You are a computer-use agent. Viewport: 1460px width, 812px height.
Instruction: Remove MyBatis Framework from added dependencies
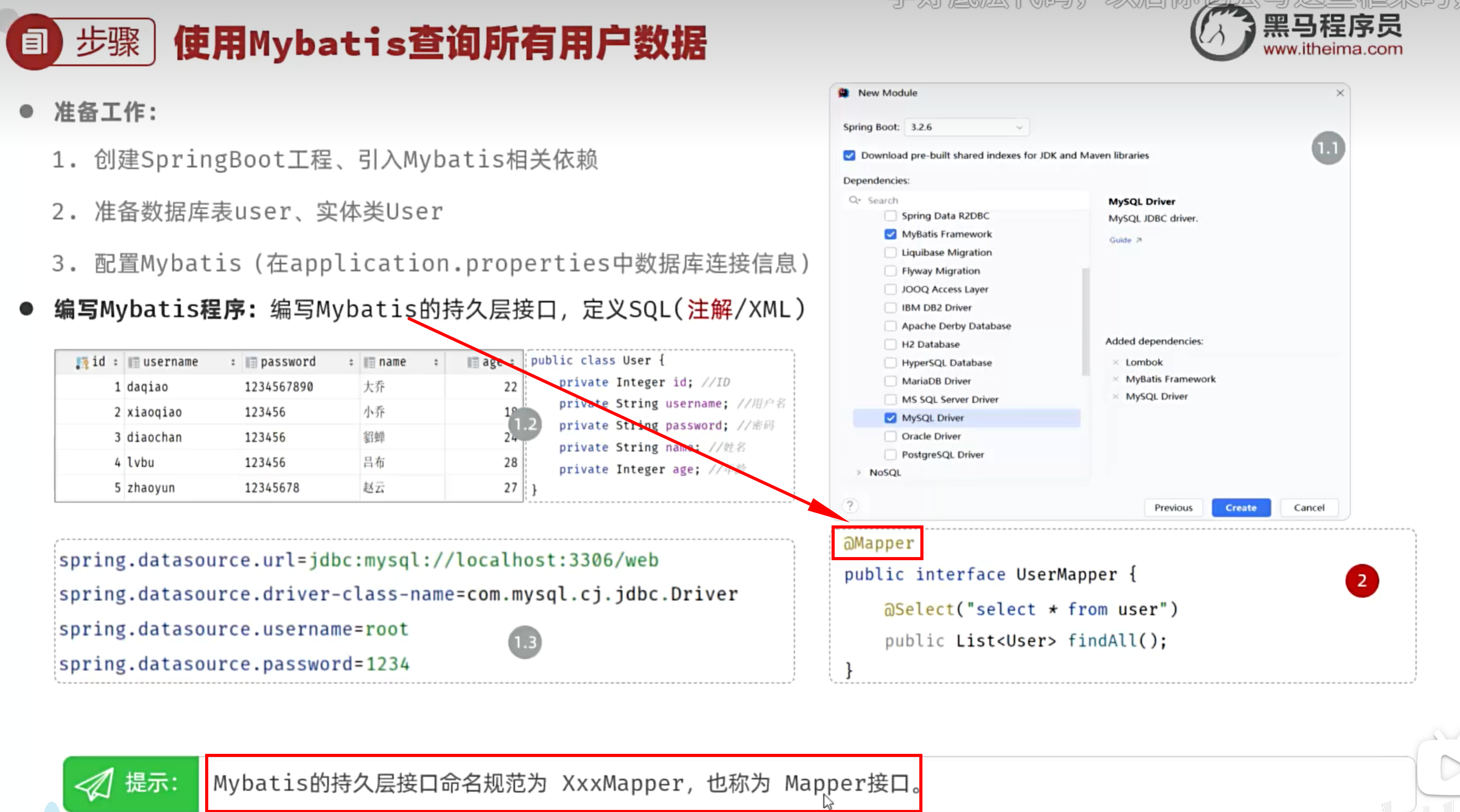[1116, 379]
